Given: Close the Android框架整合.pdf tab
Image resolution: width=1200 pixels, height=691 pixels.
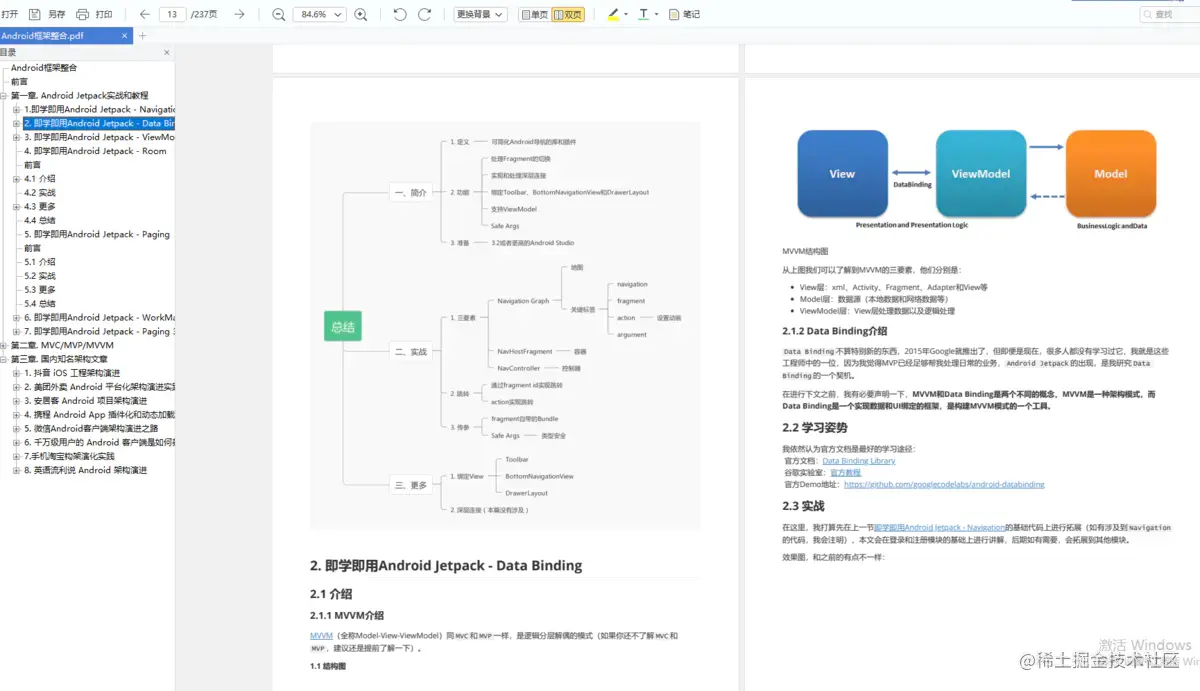Looking at the screenshot, I should tap(125, 36).
